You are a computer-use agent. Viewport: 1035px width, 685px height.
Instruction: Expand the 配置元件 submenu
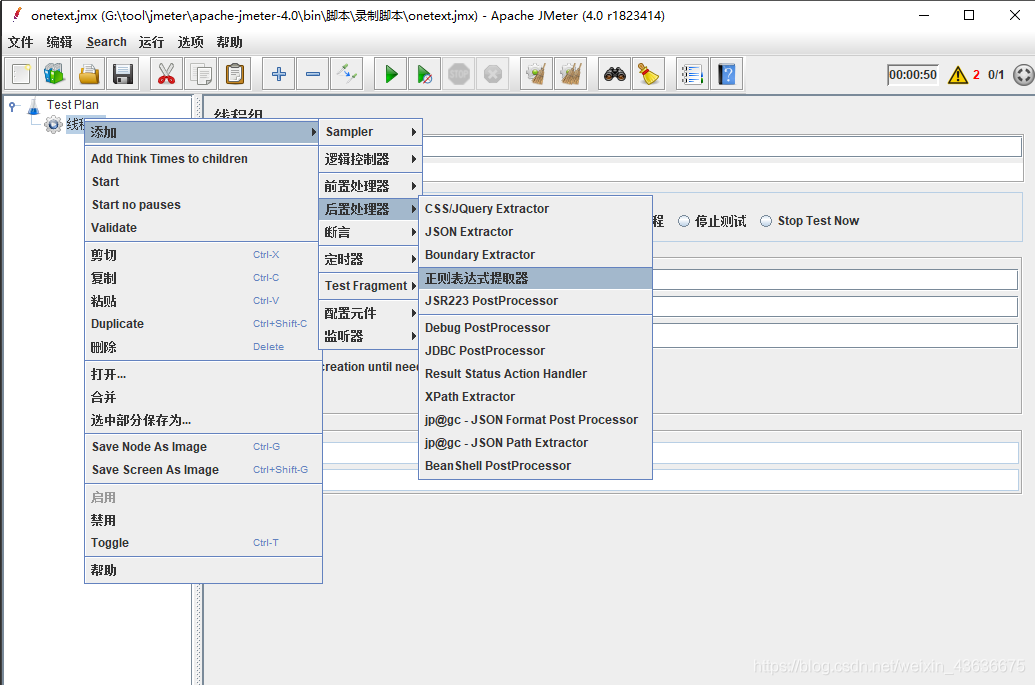tap(370, 313)
